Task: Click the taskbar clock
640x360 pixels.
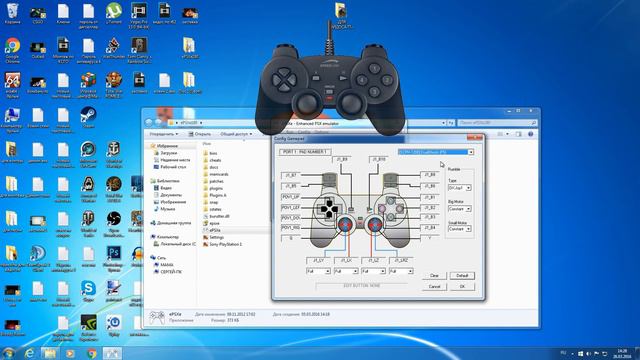Action: [x=622, y=353]
